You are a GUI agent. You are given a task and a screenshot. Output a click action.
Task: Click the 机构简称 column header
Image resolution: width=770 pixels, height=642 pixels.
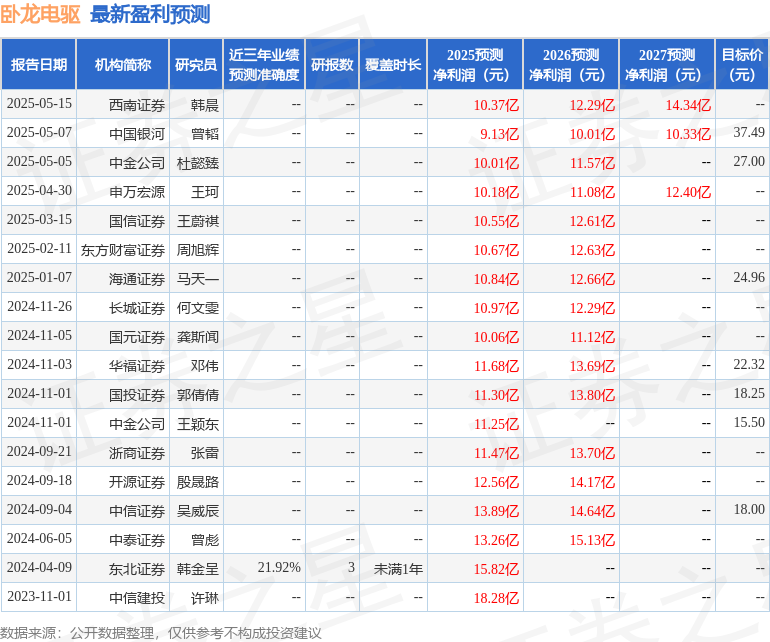click(x=123, y=64)
